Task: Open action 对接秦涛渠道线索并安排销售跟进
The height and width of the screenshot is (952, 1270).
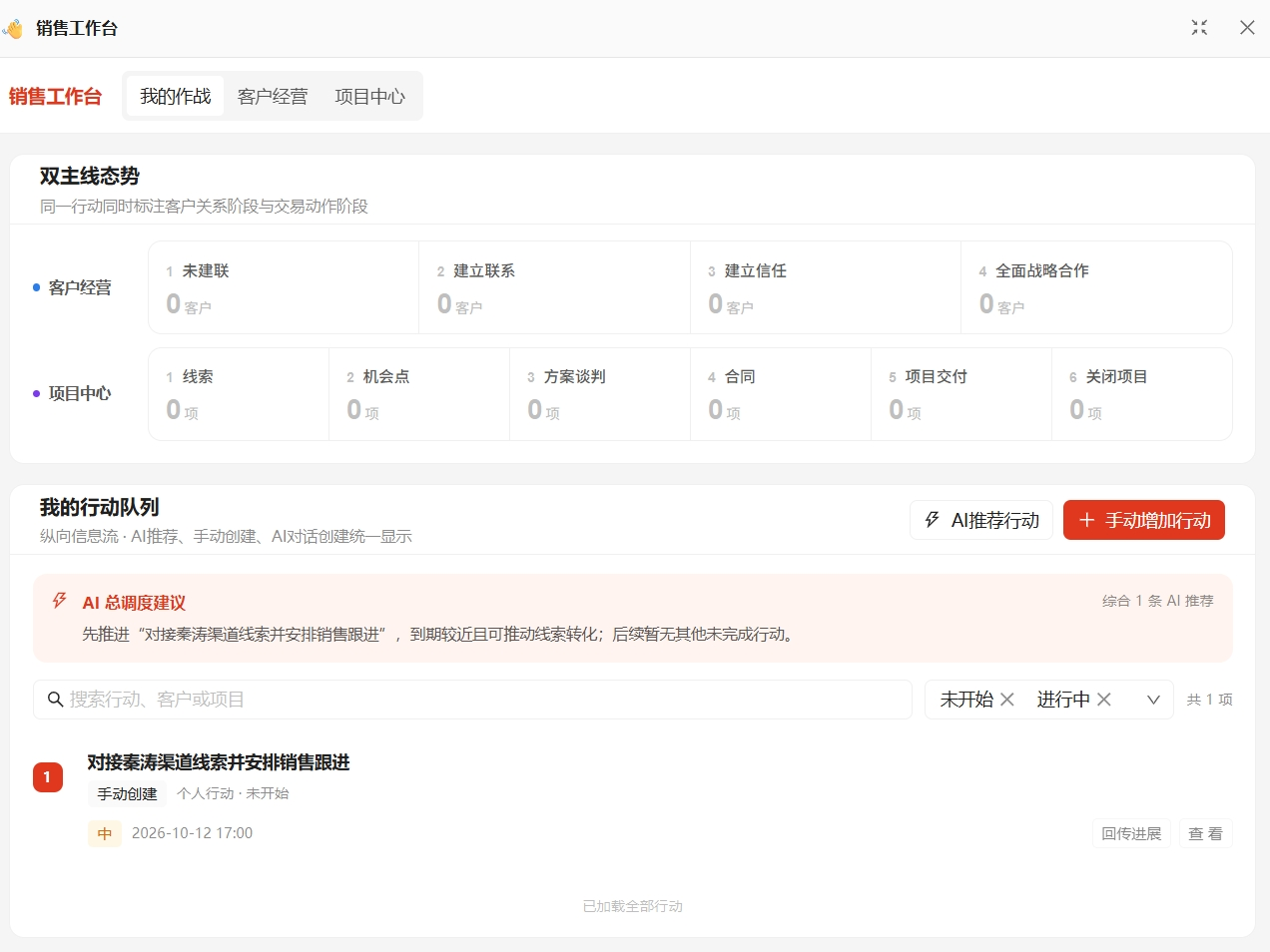Action: (219, 762)
